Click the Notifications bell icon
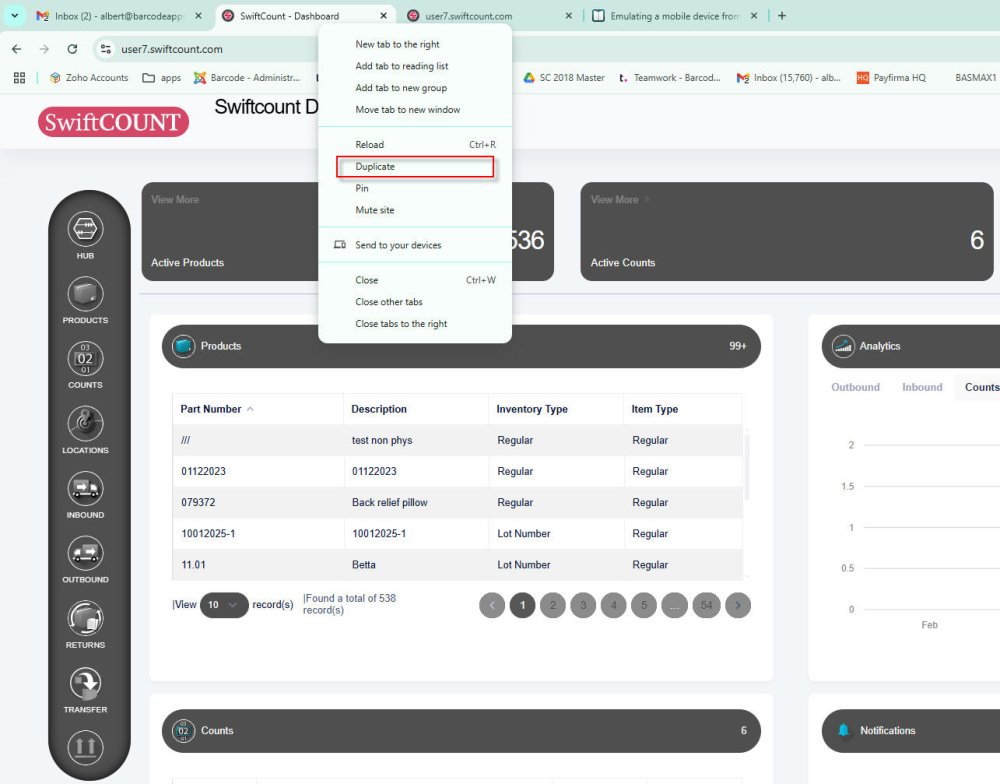 843,730
